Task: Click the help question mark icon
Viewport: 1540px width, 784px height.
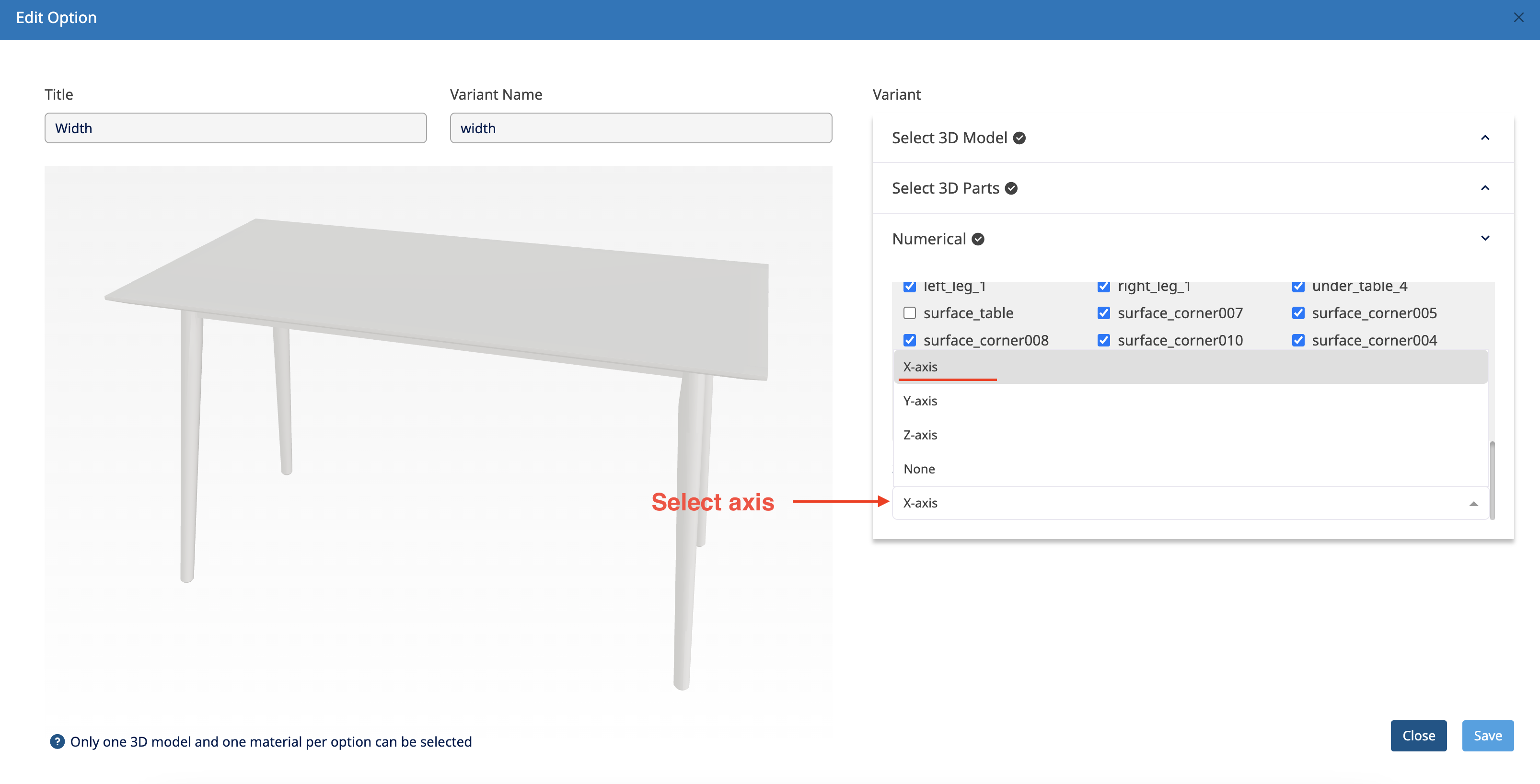Action: [57, 741]
